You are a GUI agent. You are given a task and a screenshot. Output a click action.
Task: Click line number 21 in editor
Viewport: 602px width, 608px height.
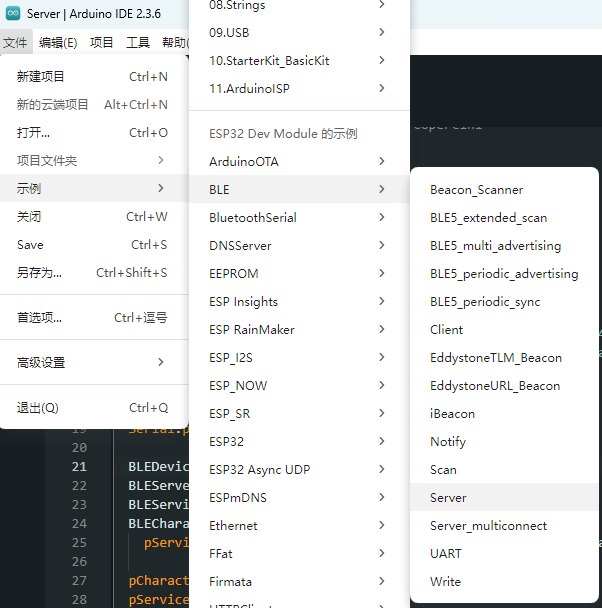coord(79,466)
